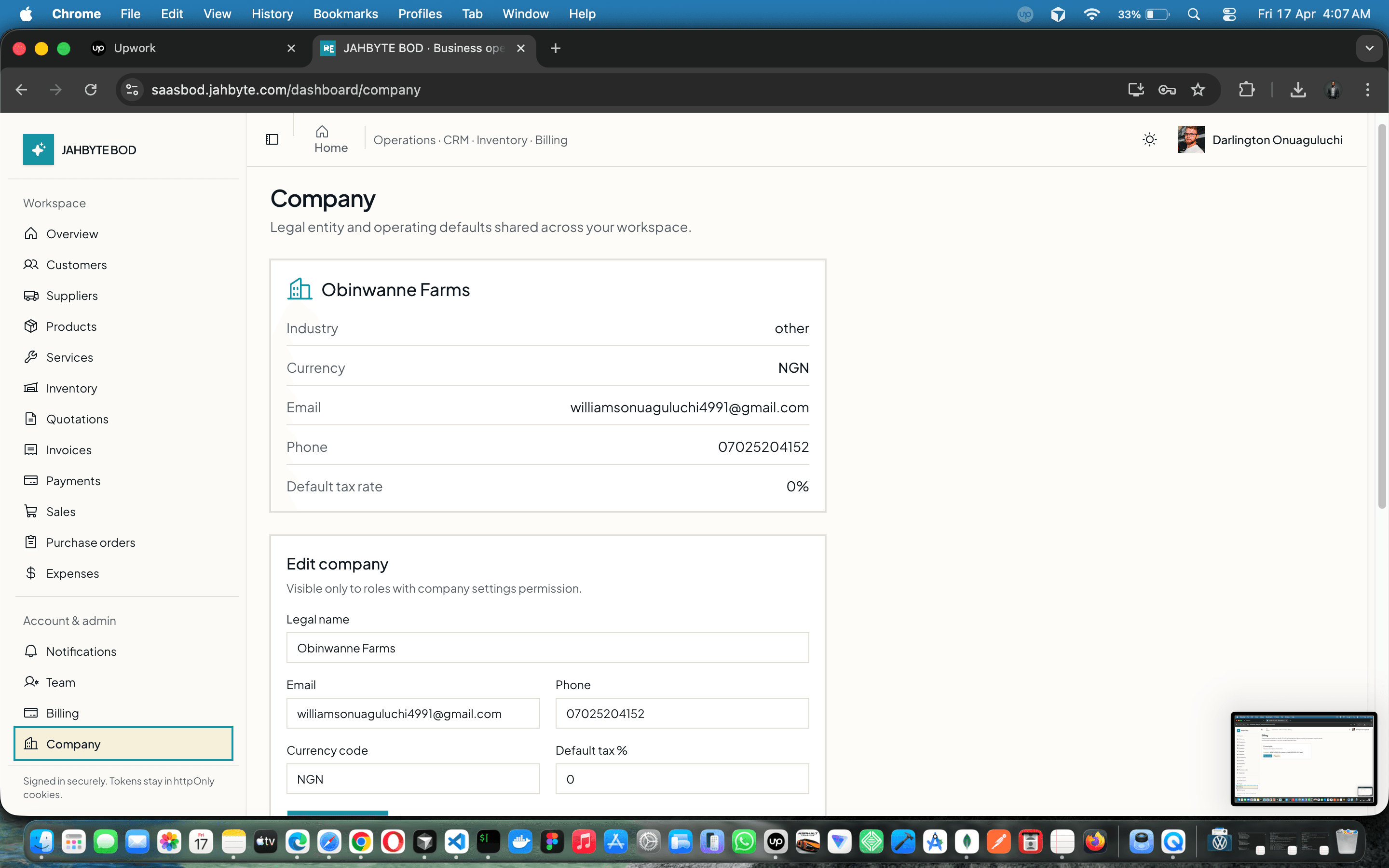Collapse the sidebar using the panel toggle
The height and width of the screenshot is (868, 1389).
(272, 139)
